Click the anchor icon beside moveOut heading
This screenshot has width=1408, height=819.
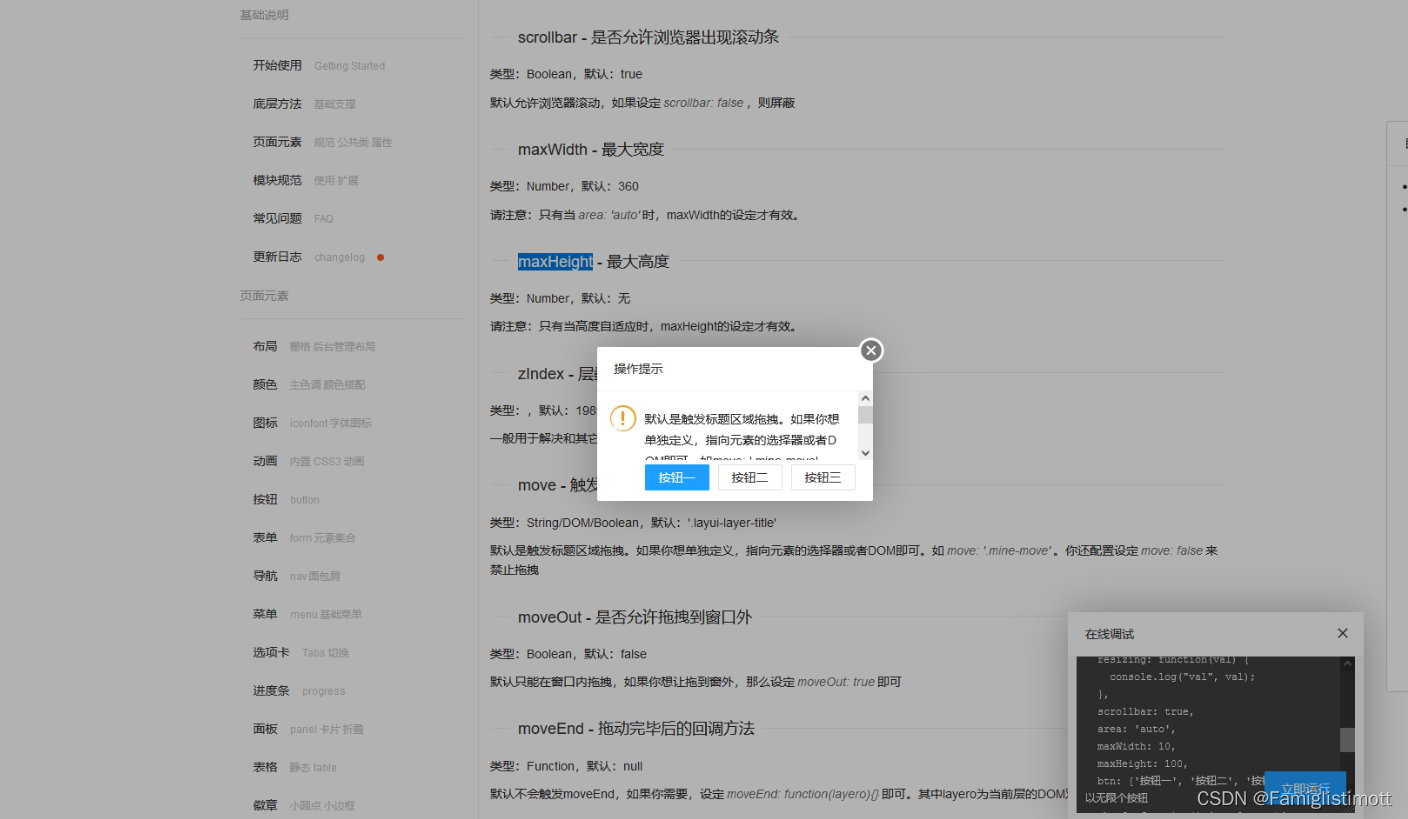[500, 617]
